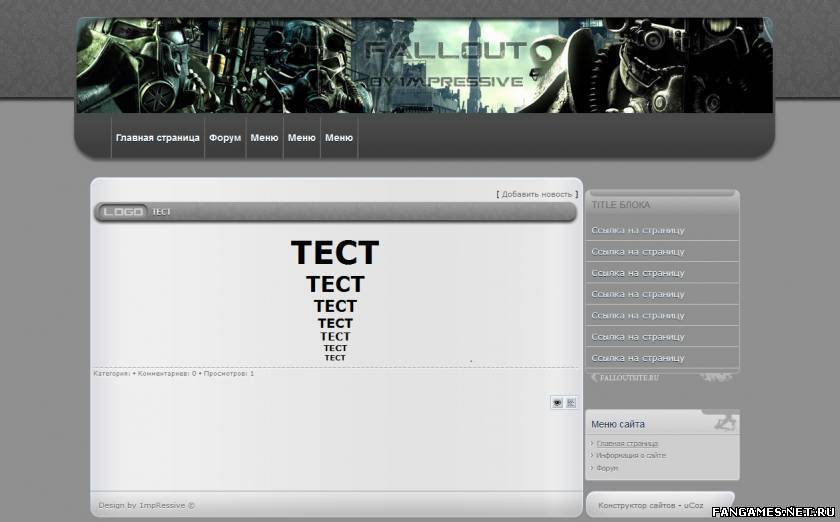Open Главная страница in Меню сайта

pos(627,444)
